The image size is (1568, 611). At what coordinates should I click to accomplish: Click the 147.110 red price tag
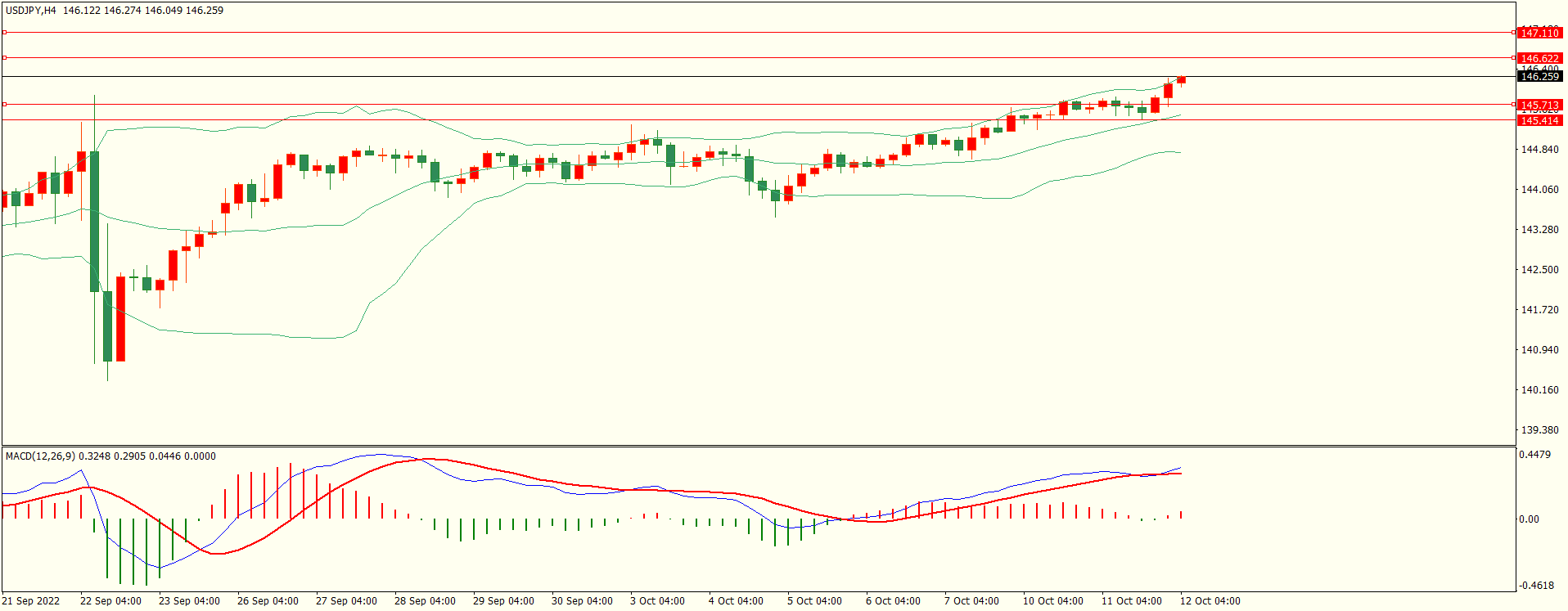tap(1539, 33)
